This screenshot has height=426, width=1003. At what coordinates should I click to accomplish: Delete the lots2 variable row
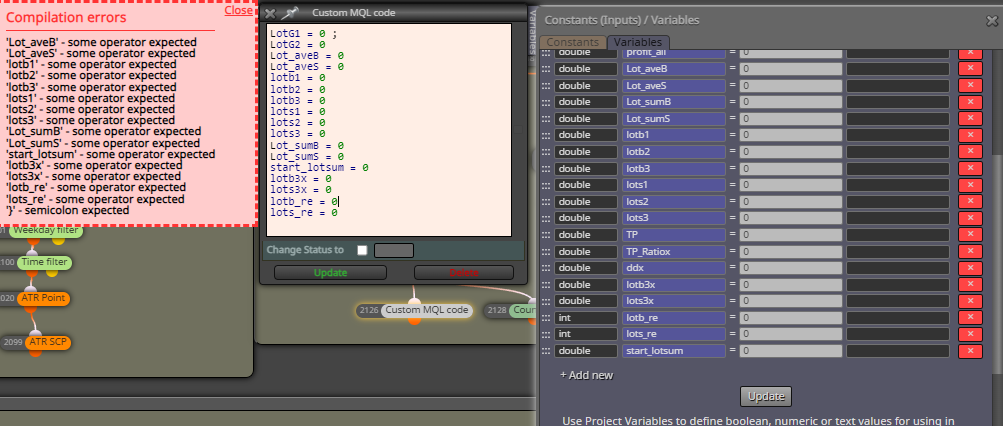point(970,201)
